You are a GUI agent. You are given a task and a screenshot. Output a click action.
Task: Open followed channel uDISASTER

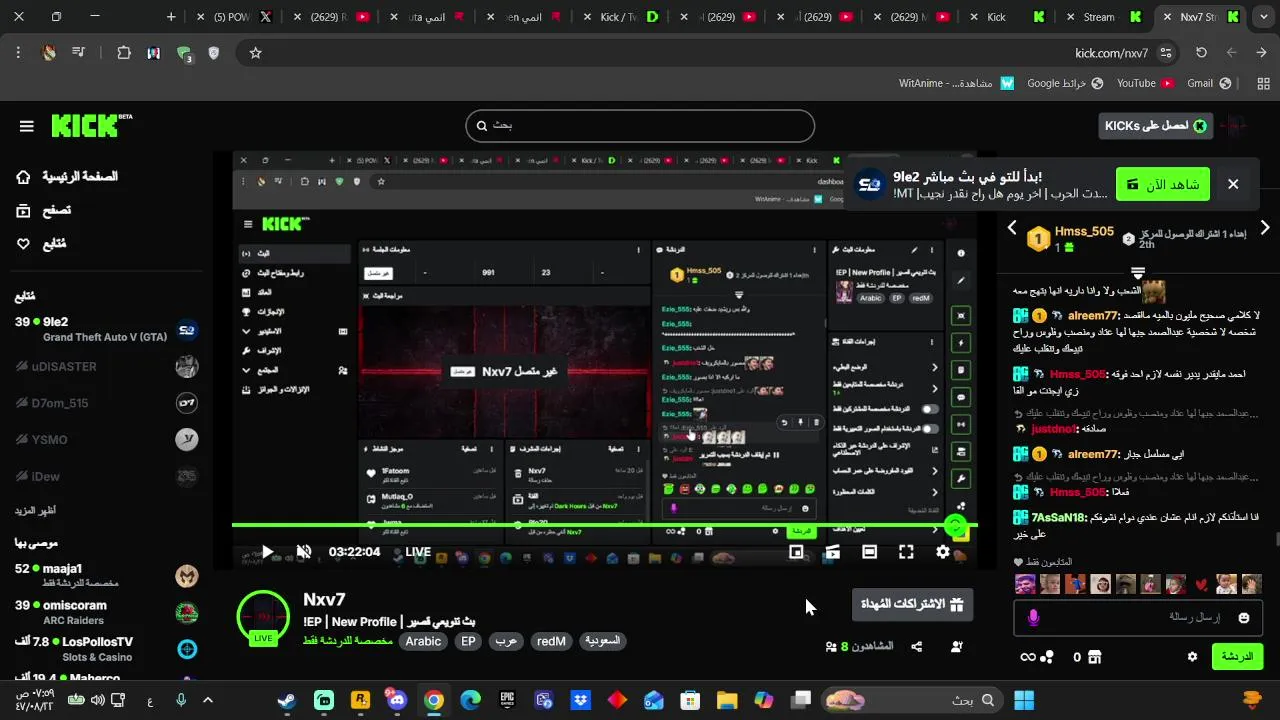click(106, 366)
